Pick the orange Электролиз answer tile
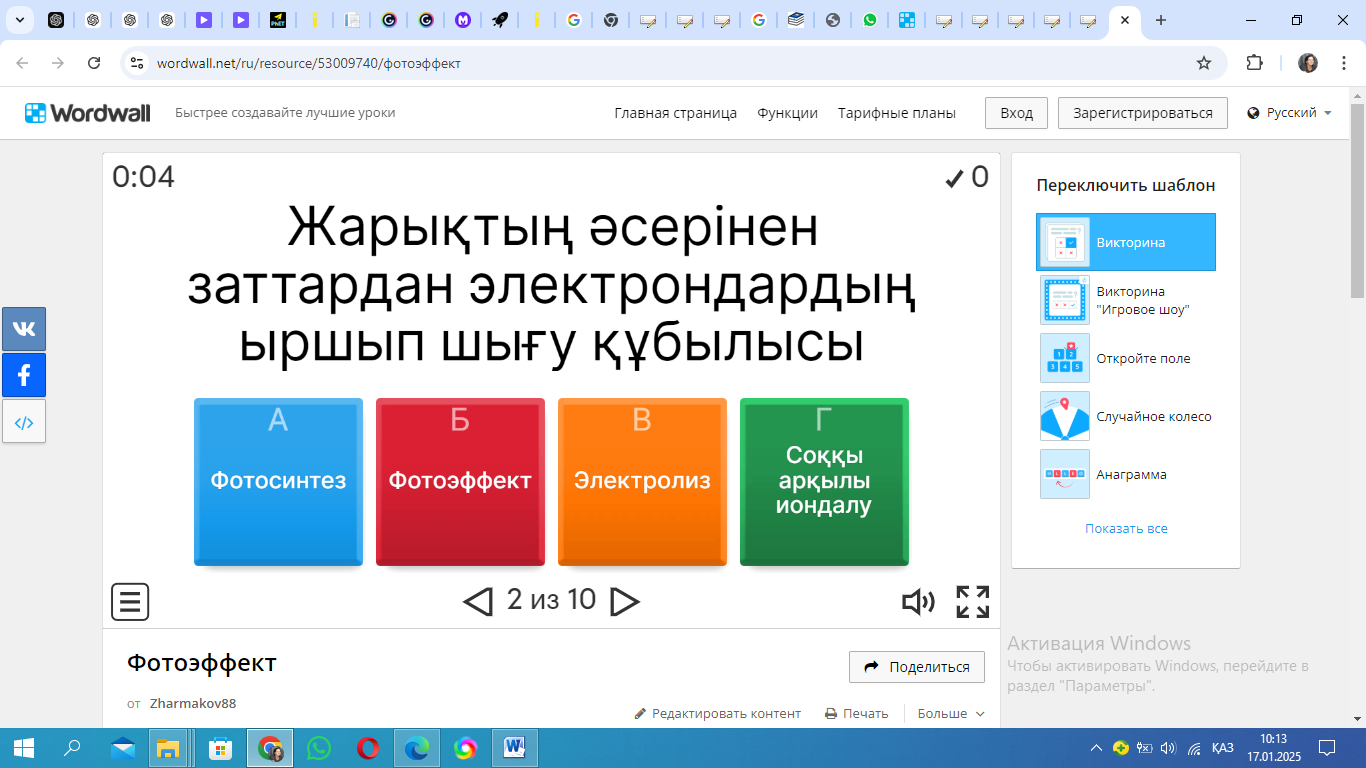1366x768 pixels. pyautogui.click(x=642, y=481)
